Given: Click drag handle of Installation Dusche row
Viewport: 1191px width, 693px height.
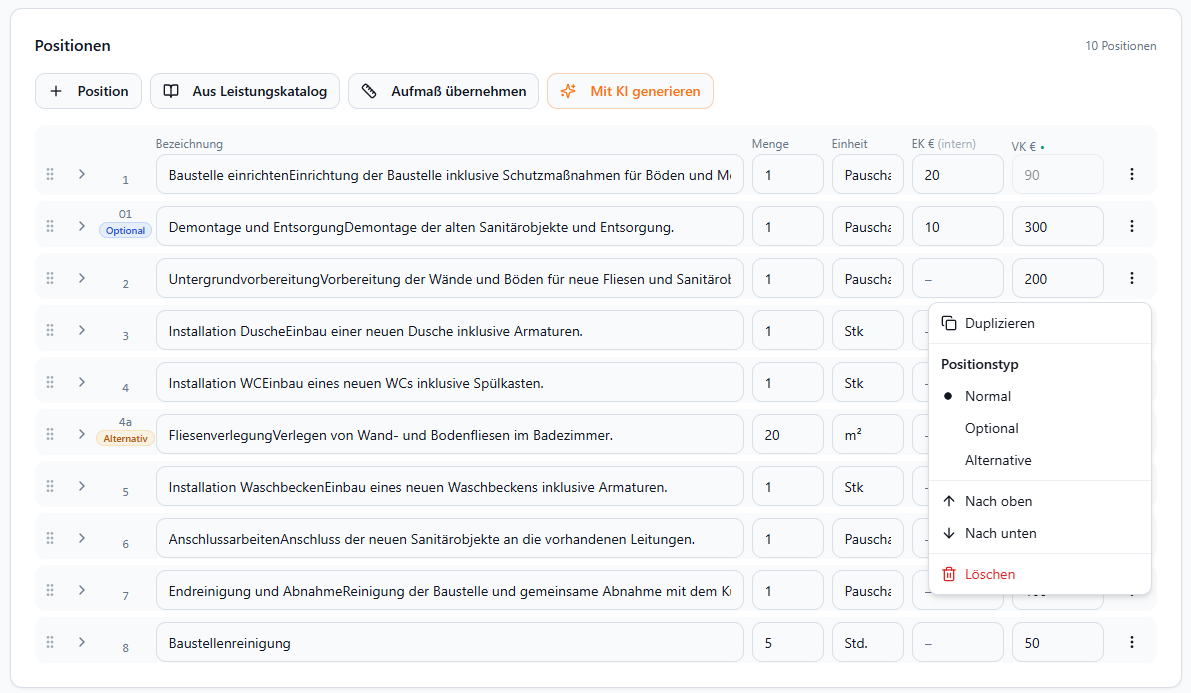Looking at the screenshot, I should click(50, 330).
